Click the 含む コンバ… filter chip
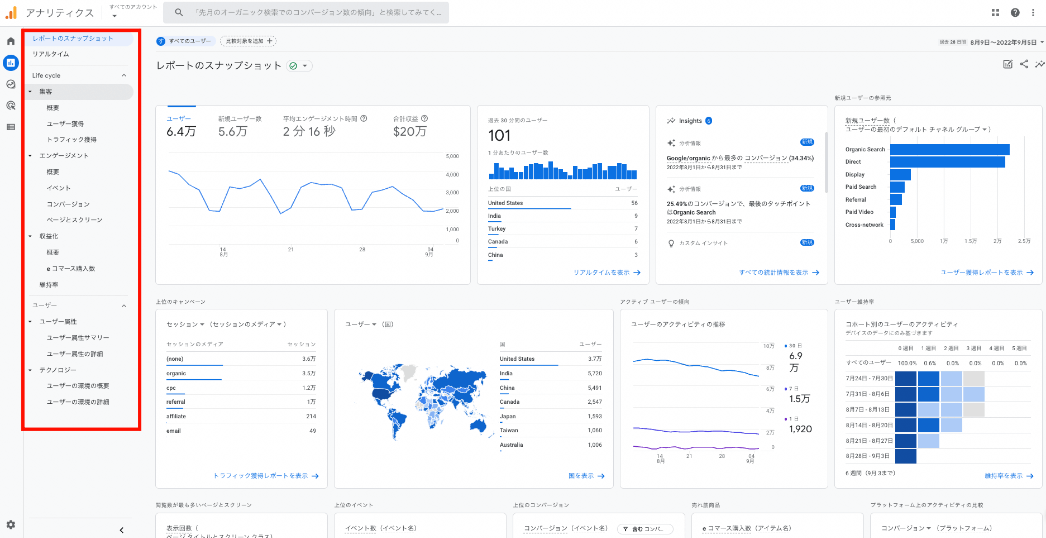This screenshot has height=538, width=1046. tap(645, 529)
